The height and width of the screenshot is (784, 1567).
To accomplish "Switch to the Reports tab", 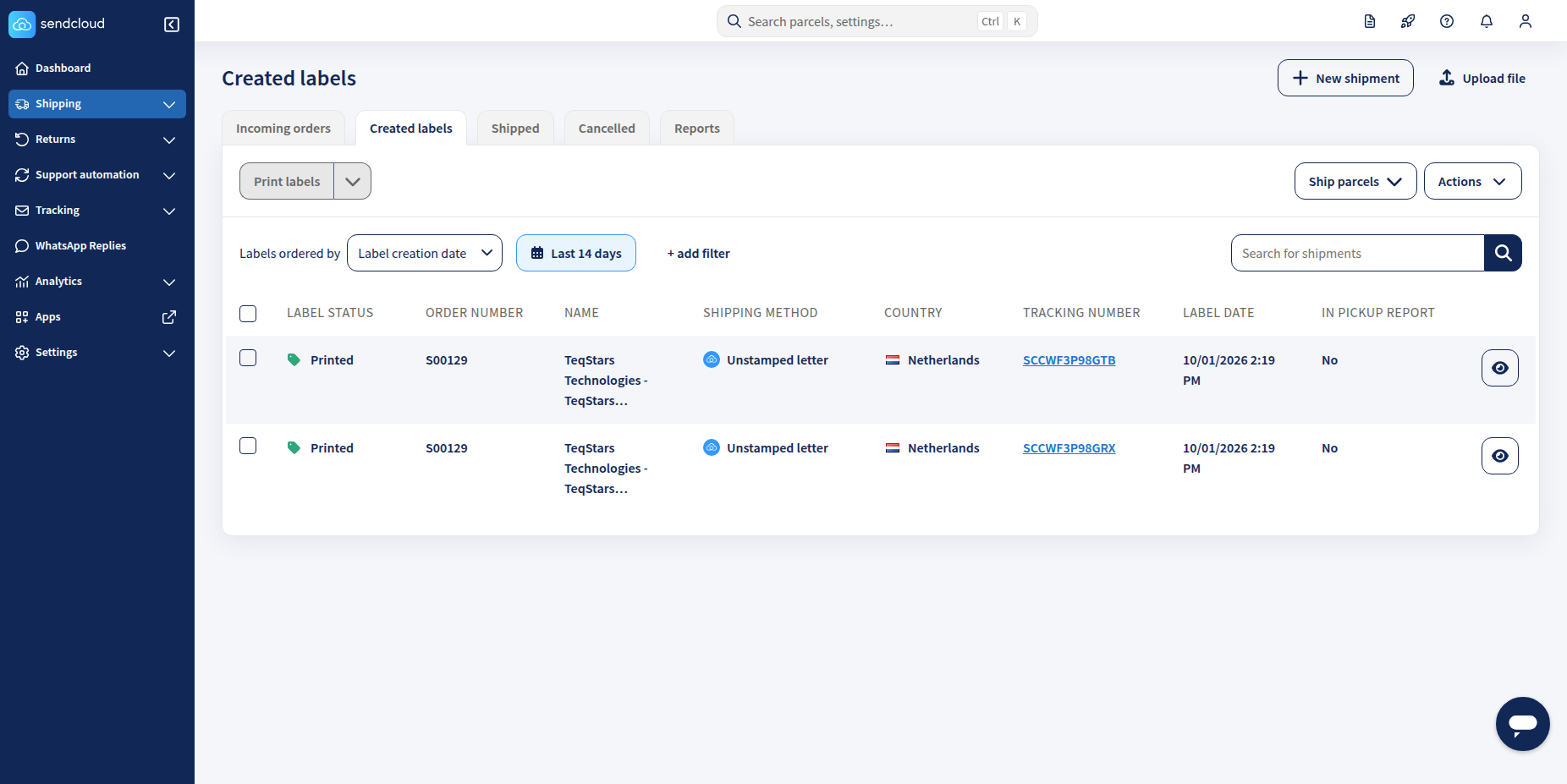I will [697, 129].
